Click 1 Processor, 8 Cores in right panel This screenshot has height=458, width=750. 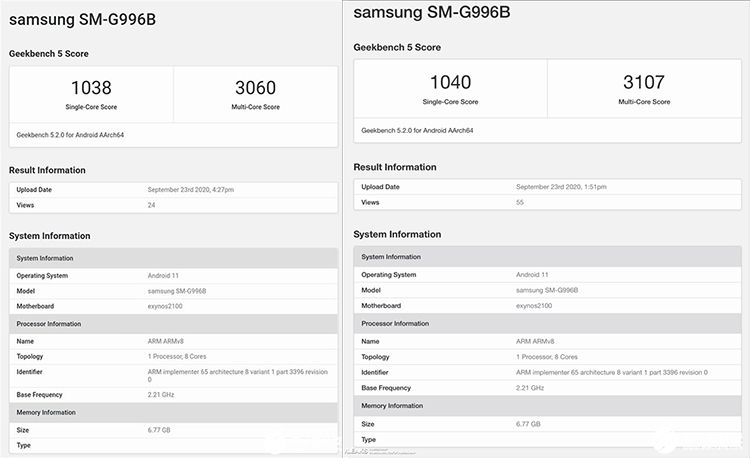pyautogui.click(x=547, y=357)
